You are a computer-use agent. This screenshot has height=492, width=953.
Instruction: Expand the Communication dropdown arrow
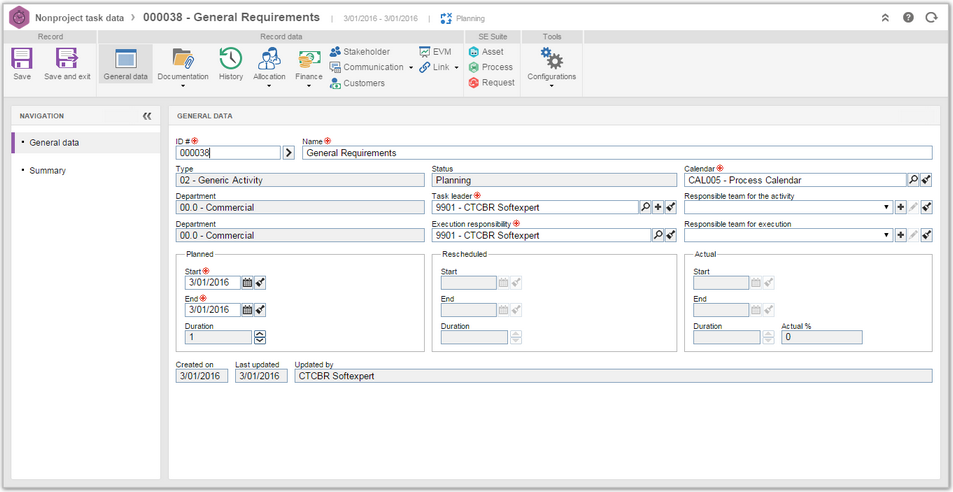click(411, 67)
